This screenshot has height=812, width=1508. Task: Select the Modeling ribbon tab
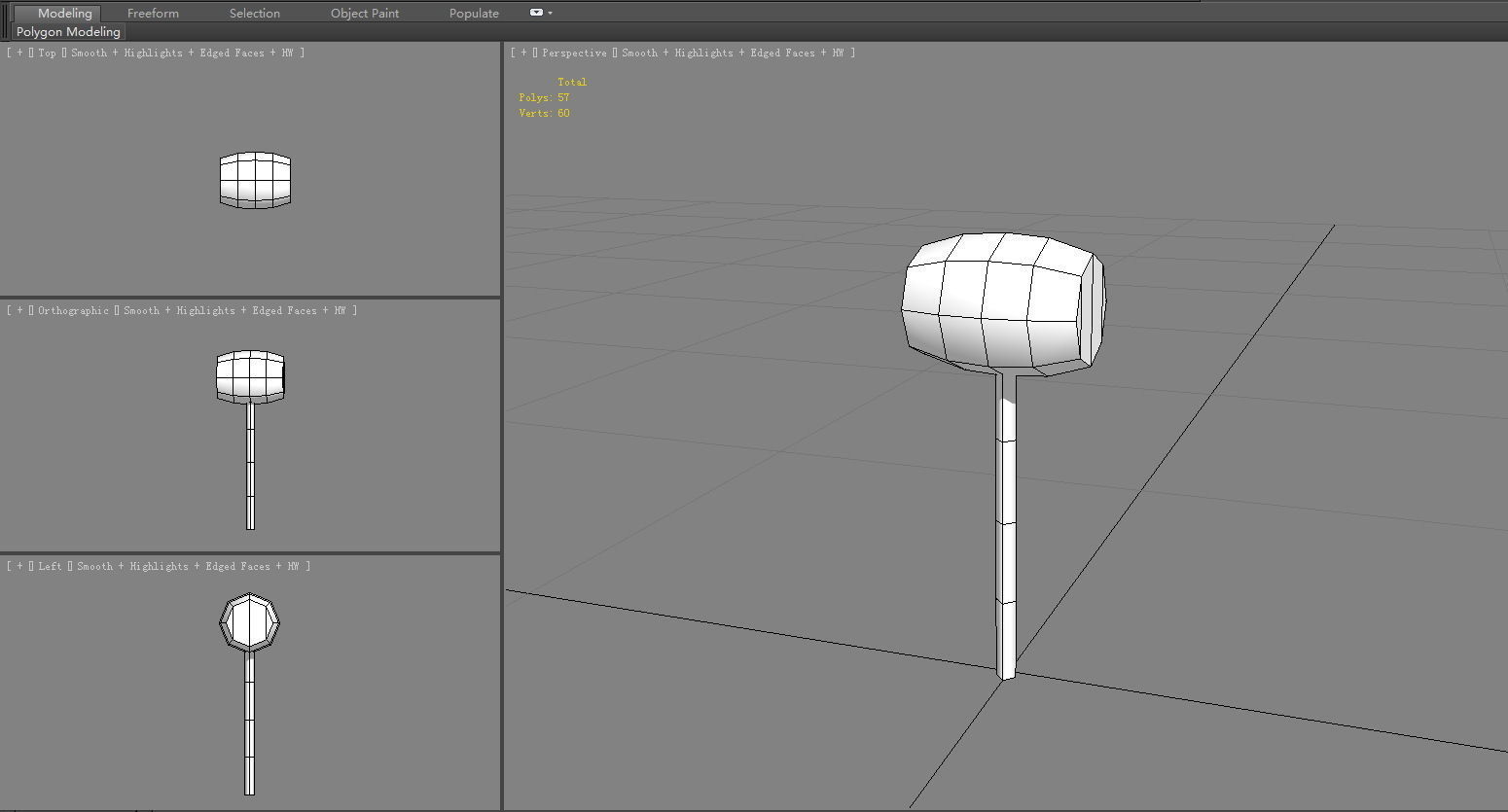(65, 14)
